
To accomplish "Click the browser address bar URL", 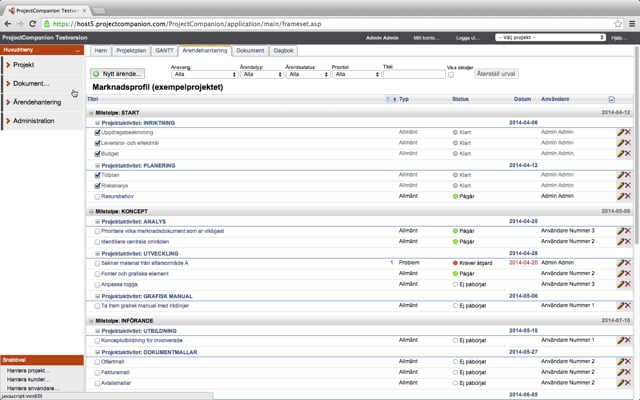I will (x=187, y=24).
